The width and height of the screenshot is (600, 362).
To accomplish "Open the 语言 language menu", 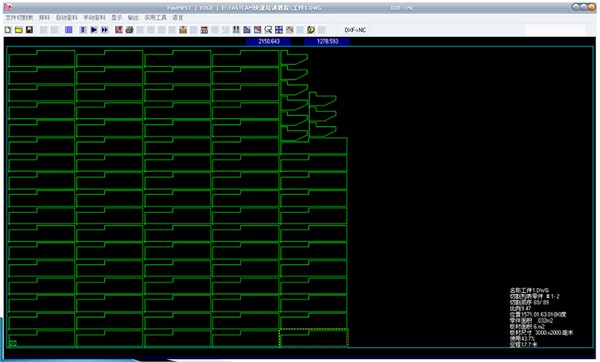I will [178, 18].
